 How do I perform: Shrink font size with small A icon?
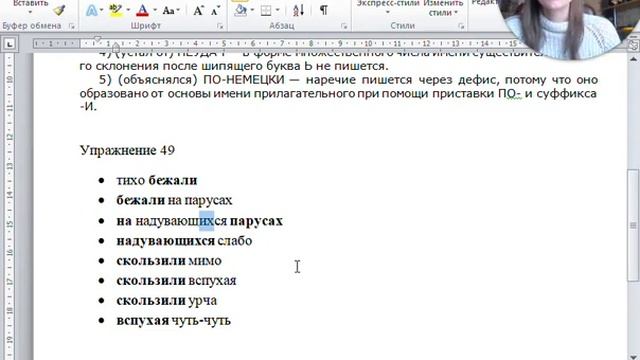pos(216,11)
